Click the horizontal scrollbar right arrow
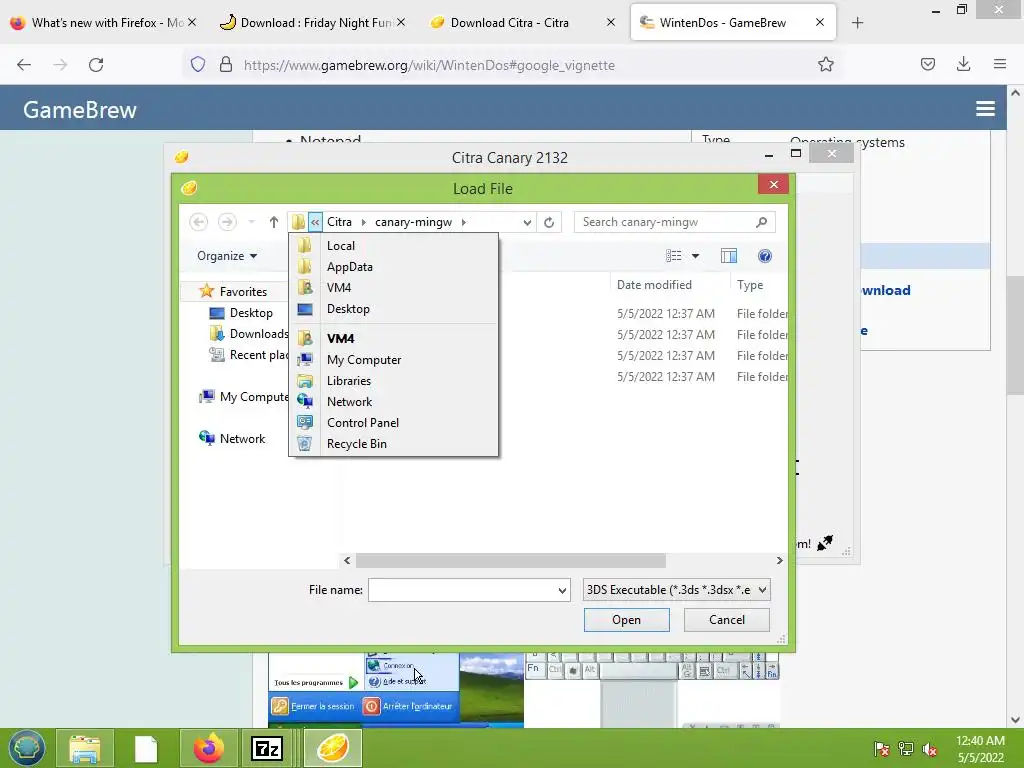The width and height of the screenshot is (1024, 768). [x=779, y=560]
